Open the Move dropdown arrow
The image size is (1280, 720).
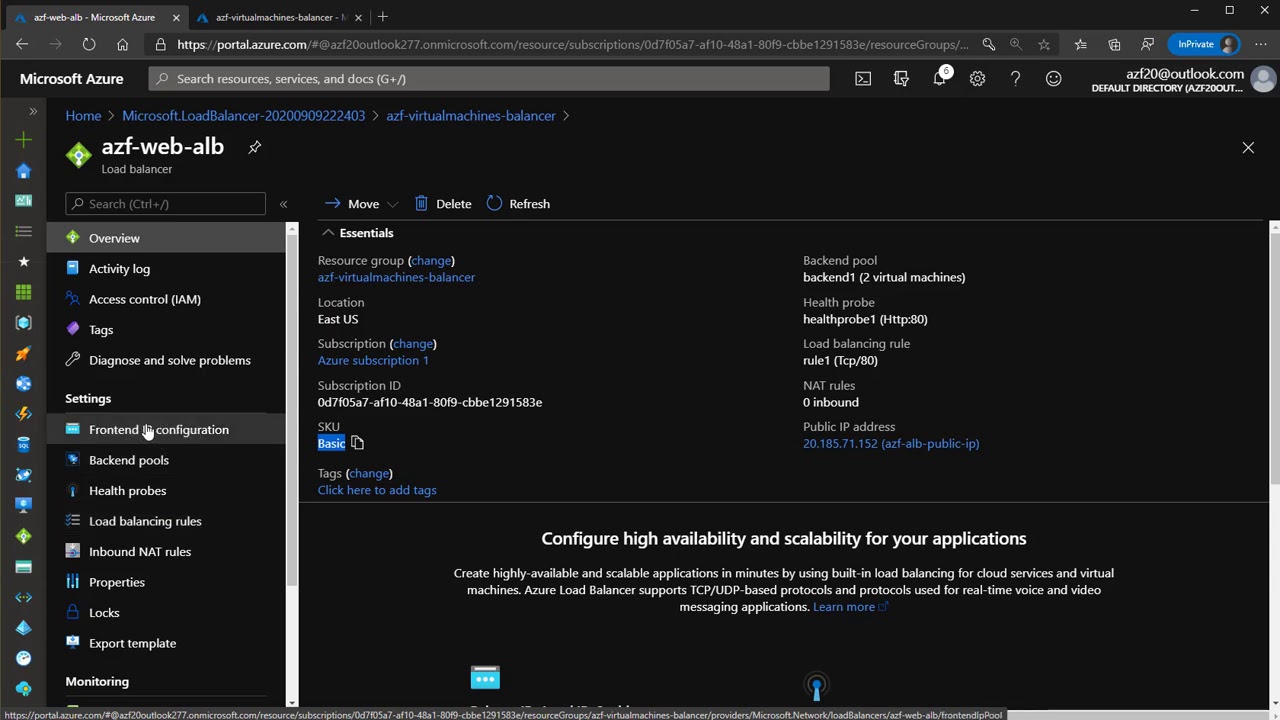(x=393, y=204)
